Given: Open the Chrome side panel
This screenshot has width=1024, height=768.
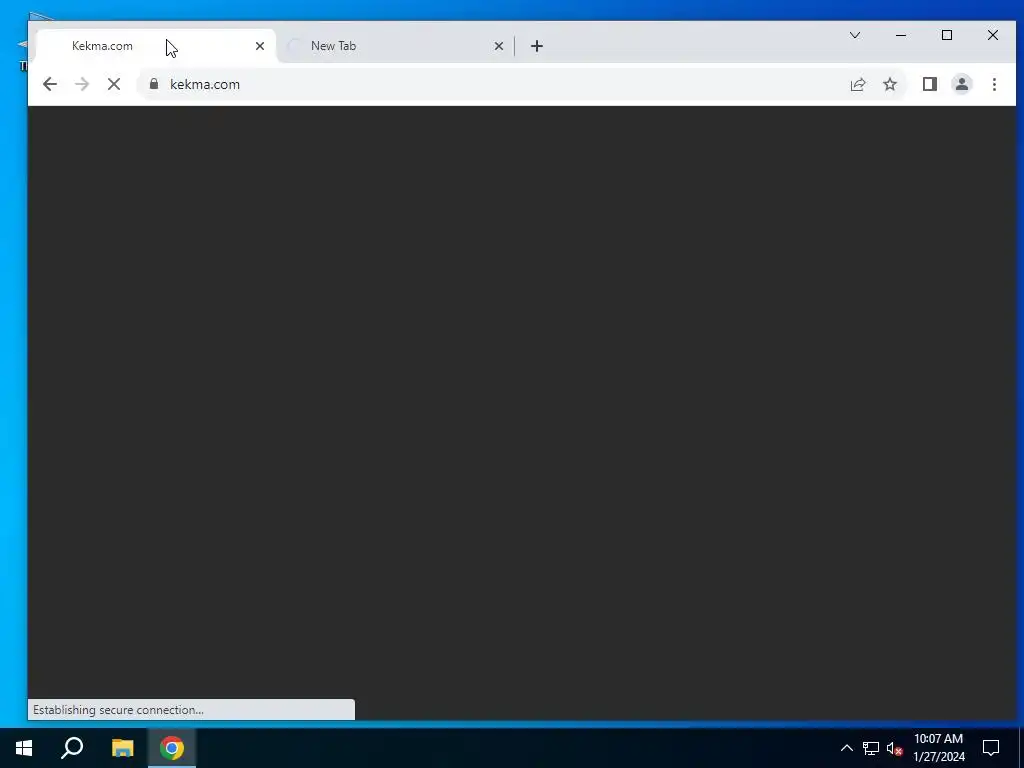Looking at the screenshot, I should pyautogui.click(x=930, y=84).
